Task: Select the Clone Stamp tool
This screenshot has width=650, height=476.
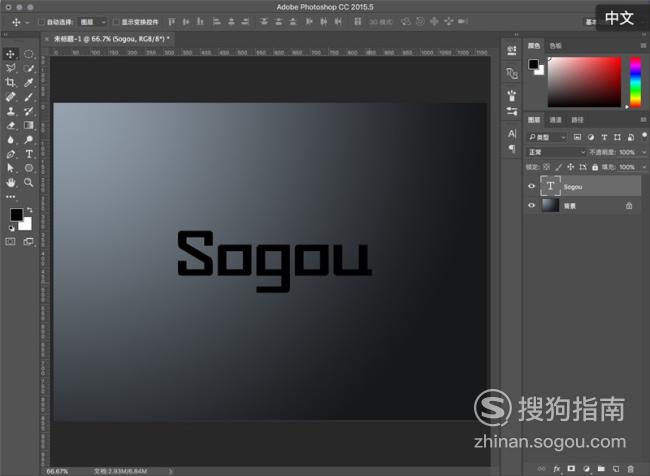Action: (10, 111)
